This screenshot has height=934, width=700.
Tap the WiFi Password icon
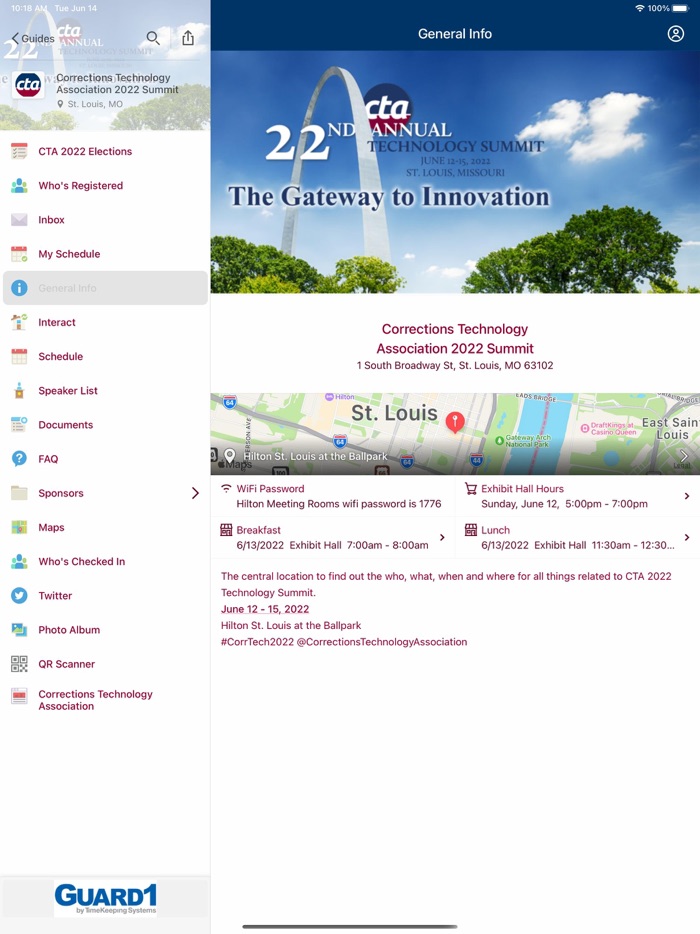[x=226, y=488]
